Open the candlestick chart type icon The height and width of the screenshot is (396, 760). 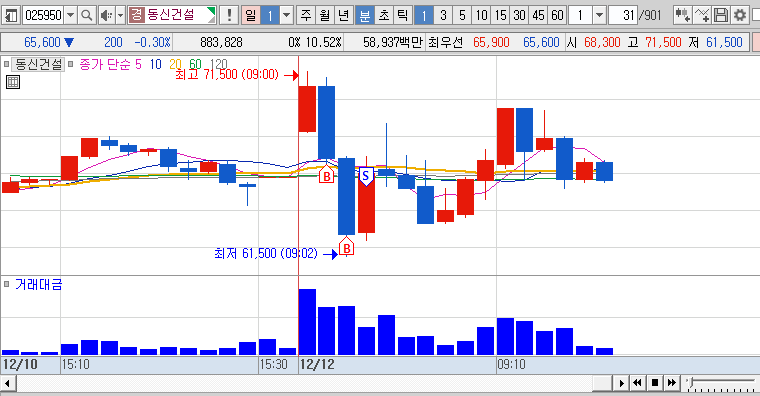pyautogui.click(x=682, y=16)
